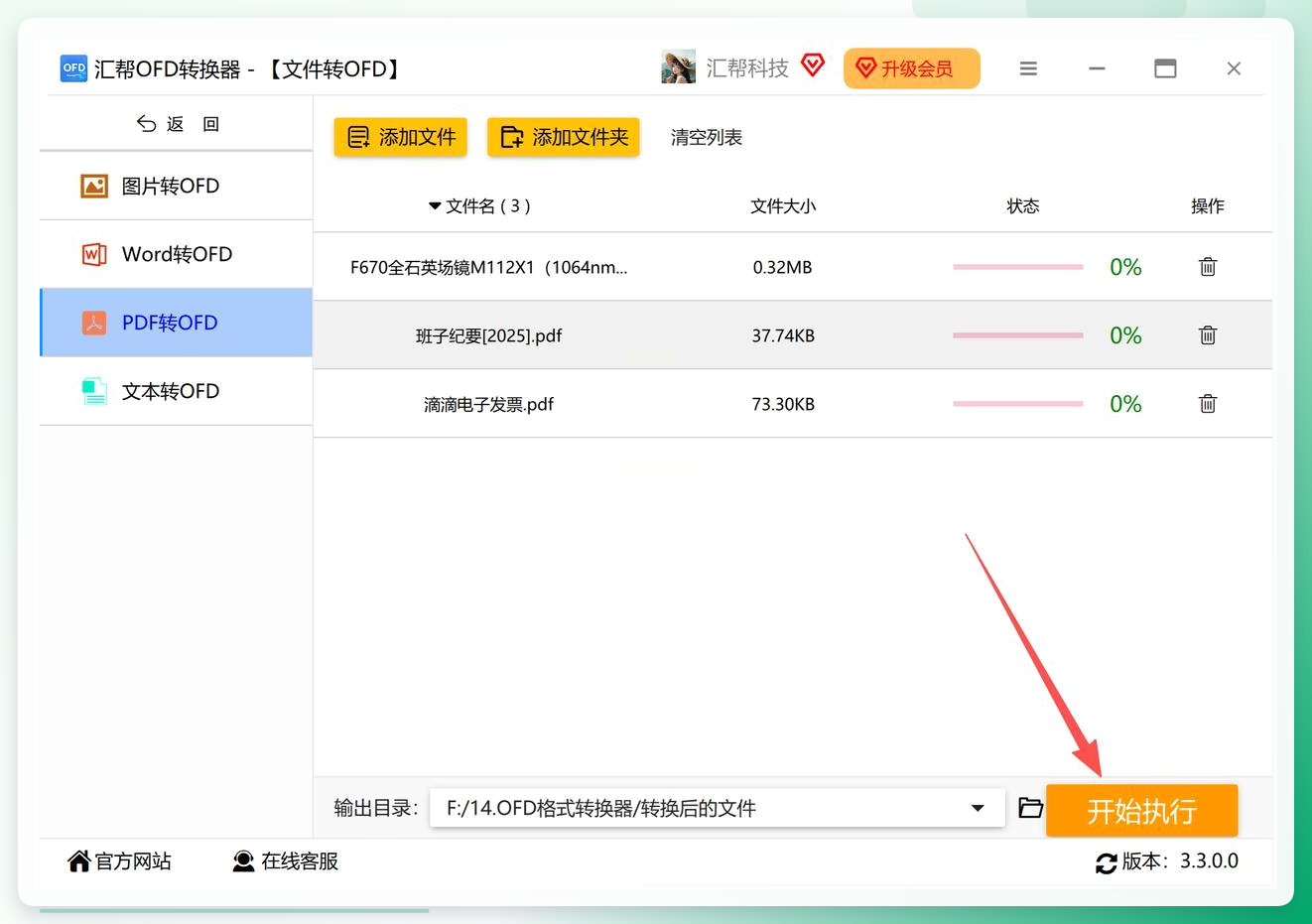This screenshot has height=924, width=1312.
Task: Select file name 滴滴电子发票.pdf
Action: pyautogui.click(x=489, y=404)
